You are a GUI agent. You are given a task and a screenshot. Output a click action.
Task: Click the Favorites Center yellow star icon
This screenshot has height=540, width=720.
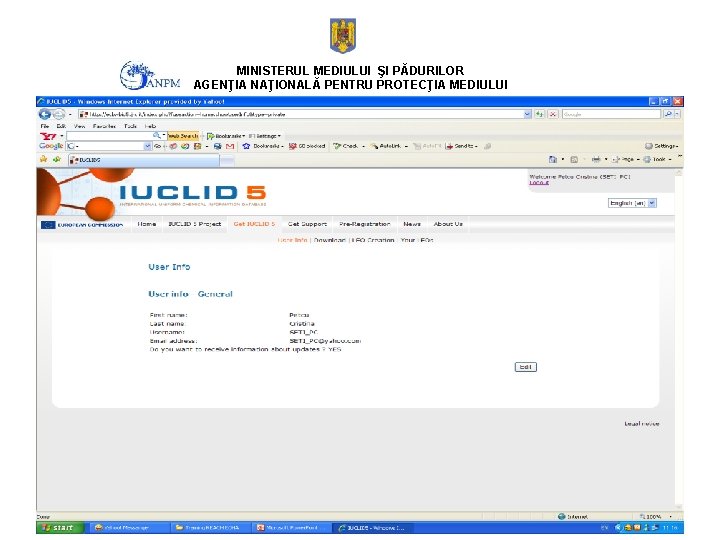[x=44, y=159]
